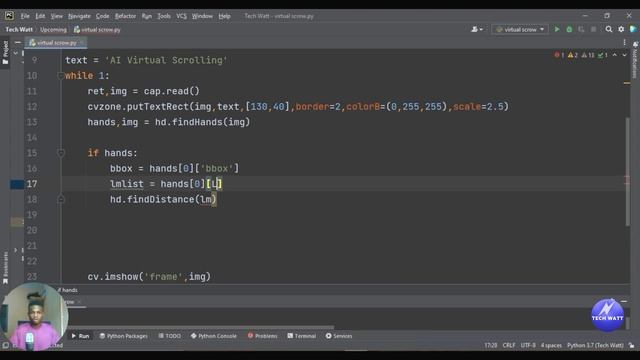
Task: Click the Upcoming folder breadcrumb
Action: (x=53, y=30)
